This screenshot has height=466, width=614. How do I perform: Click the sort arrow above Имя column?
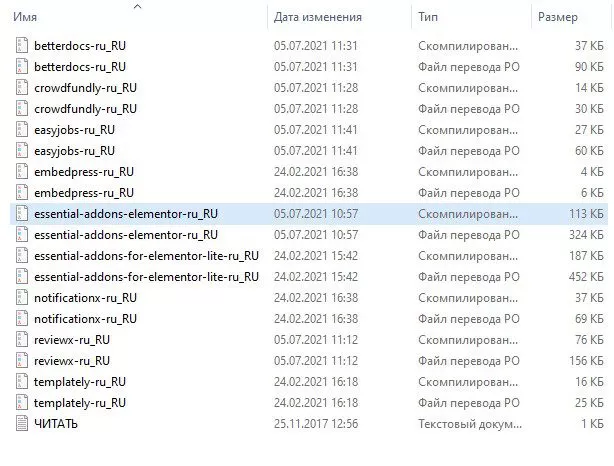coord(137,6)
